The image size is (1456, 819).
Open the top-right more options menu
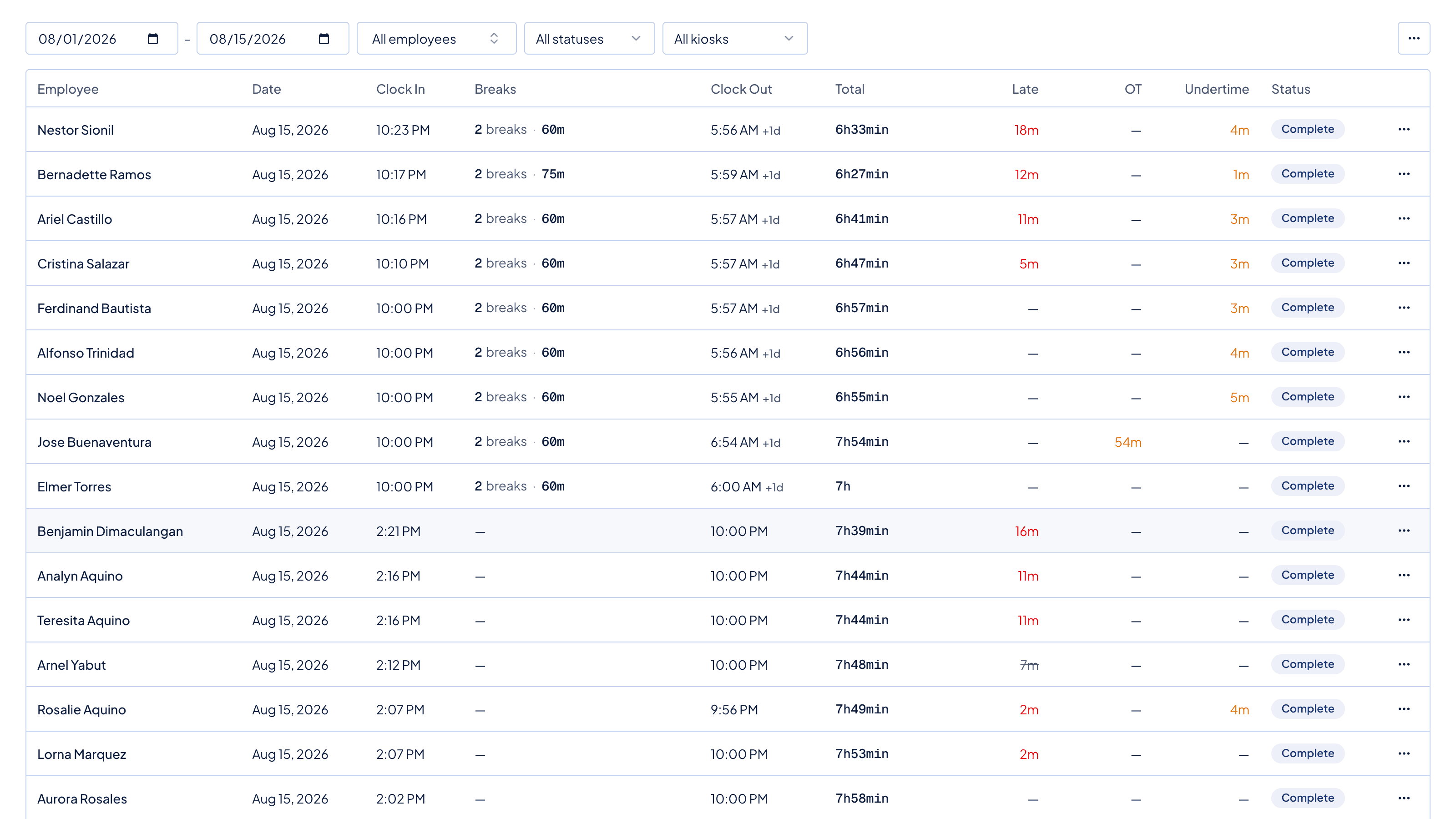pyautogui.click(x=1414, y=38)
